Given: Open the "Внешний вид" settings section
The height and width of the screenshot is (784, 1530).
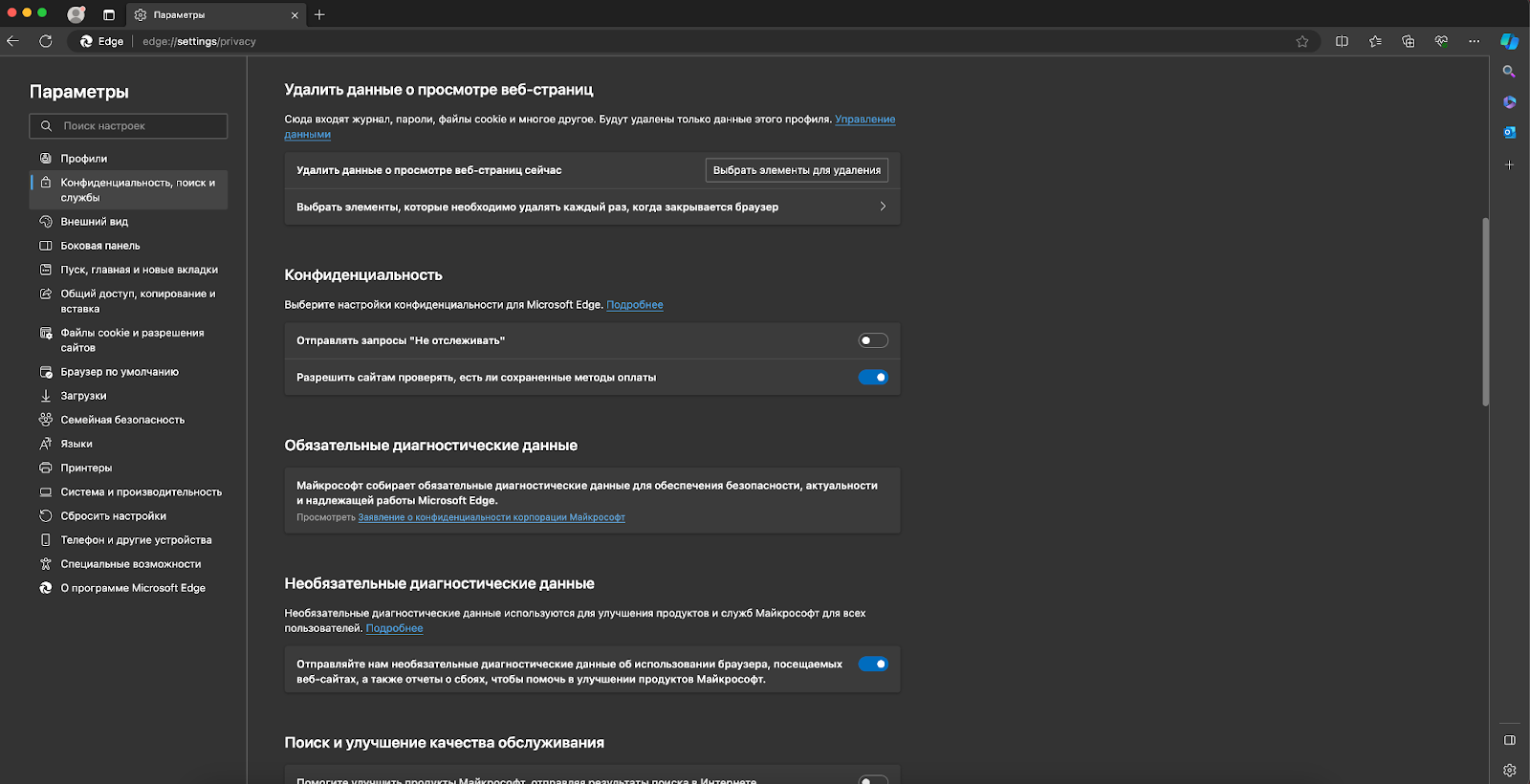Looking at the screenshot, I should tap(94, 222).
